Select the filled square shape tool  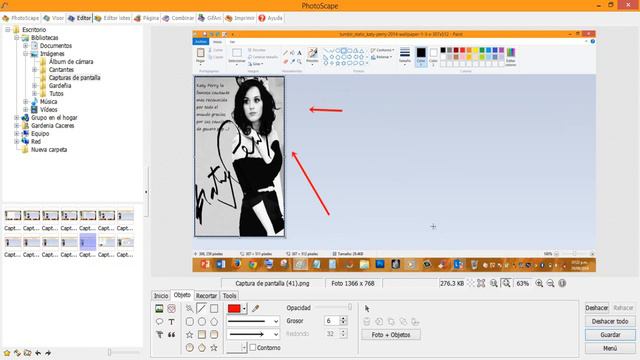202,335
